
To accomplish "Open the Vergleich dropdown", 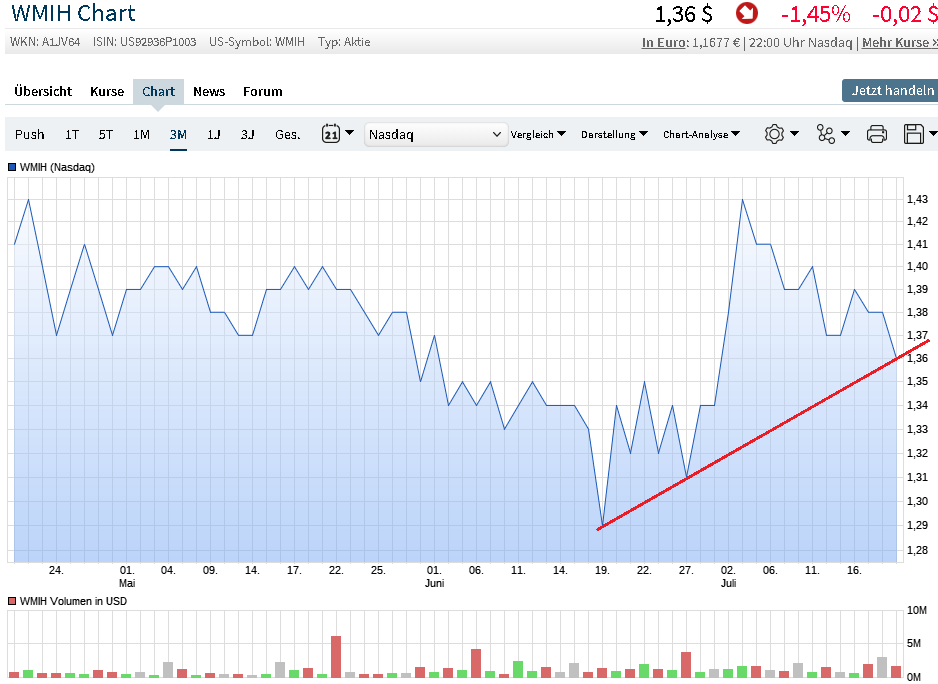I will [x=538, y=135].
